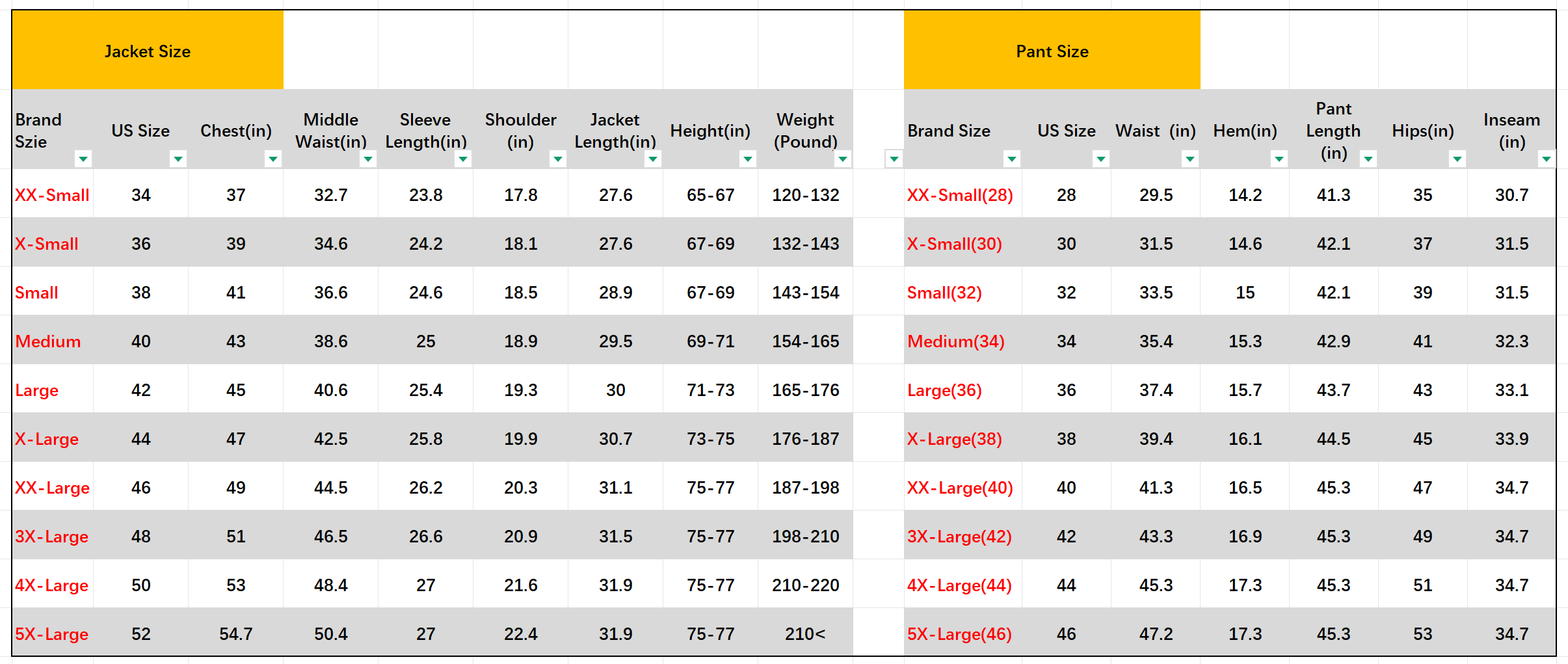Open the Weight (Pound) filter arrow
Screen dimensions: 1568x664
pyautogui.click(x=843, y=159)
